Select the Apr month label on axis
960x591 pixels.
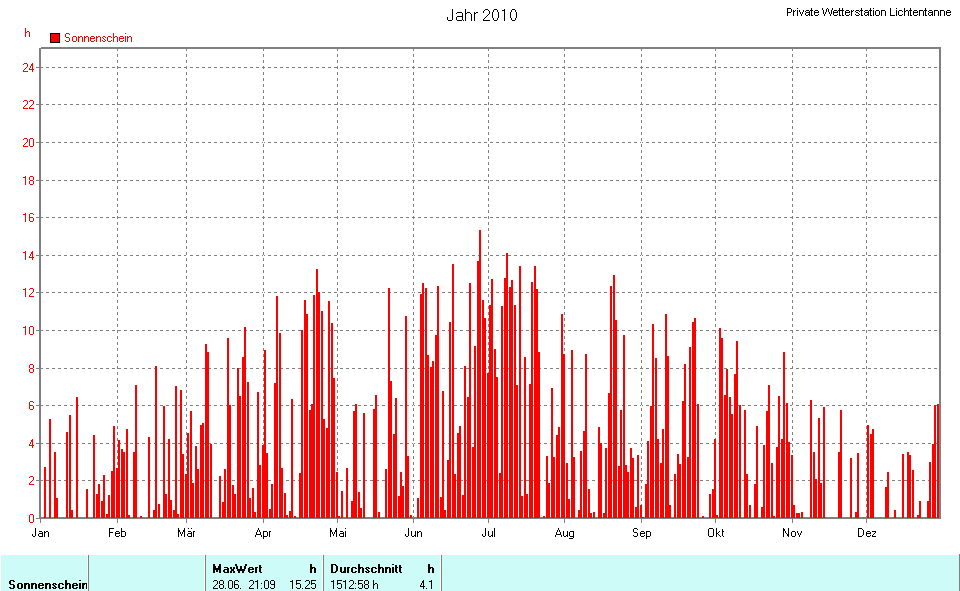pyautogui.click(x=263, y=533)
